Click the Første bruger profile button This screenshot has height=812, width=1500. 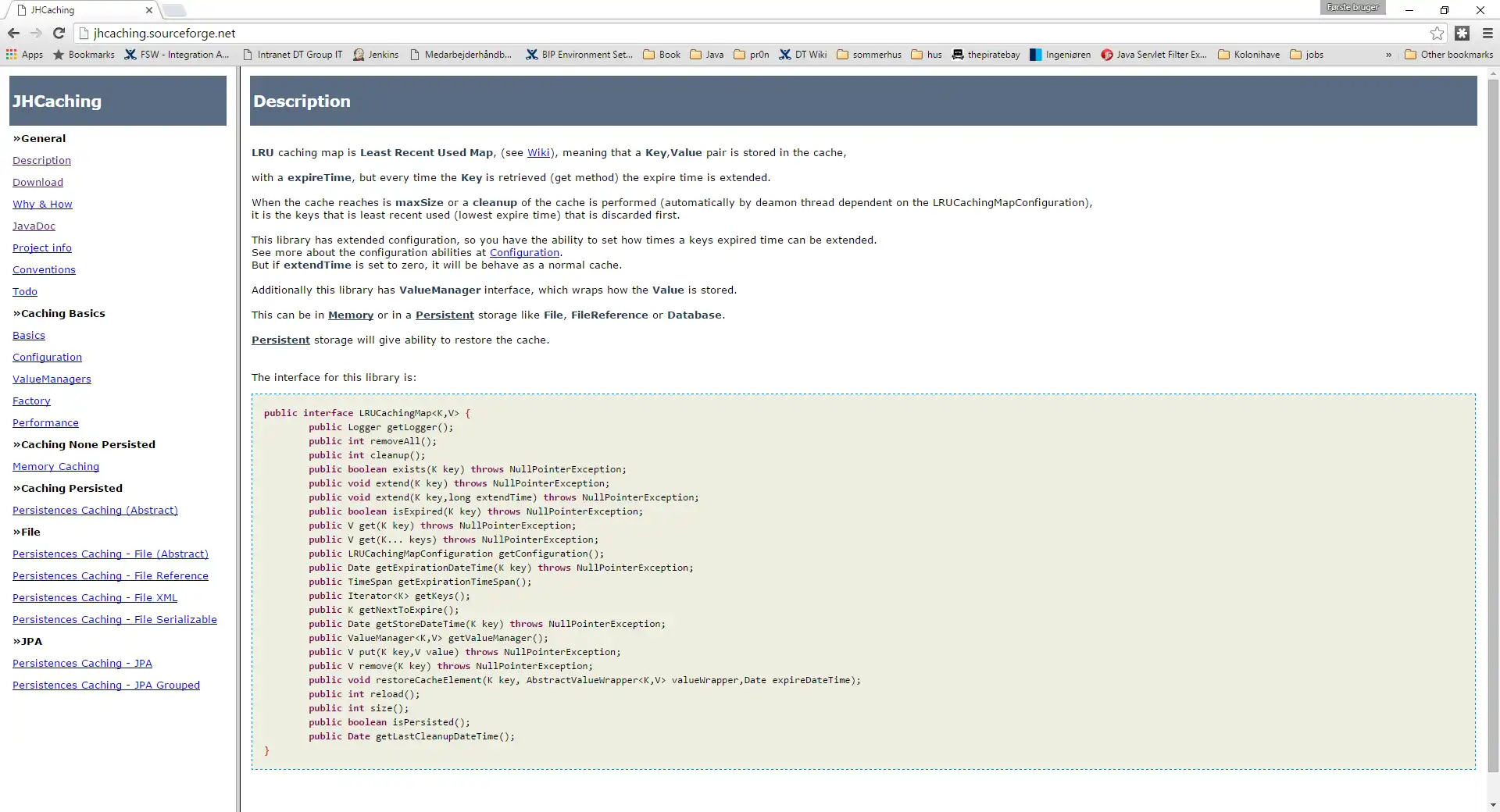[1353, 8]
